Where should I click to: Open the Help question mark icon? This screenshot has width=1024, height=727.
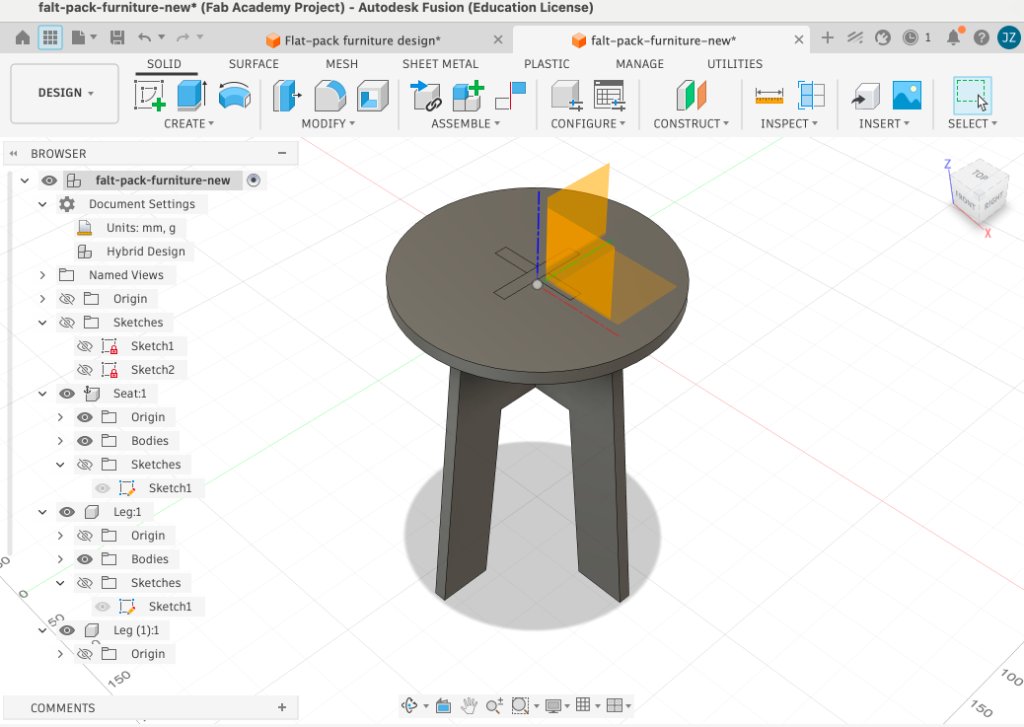click(x=981, y=38)
